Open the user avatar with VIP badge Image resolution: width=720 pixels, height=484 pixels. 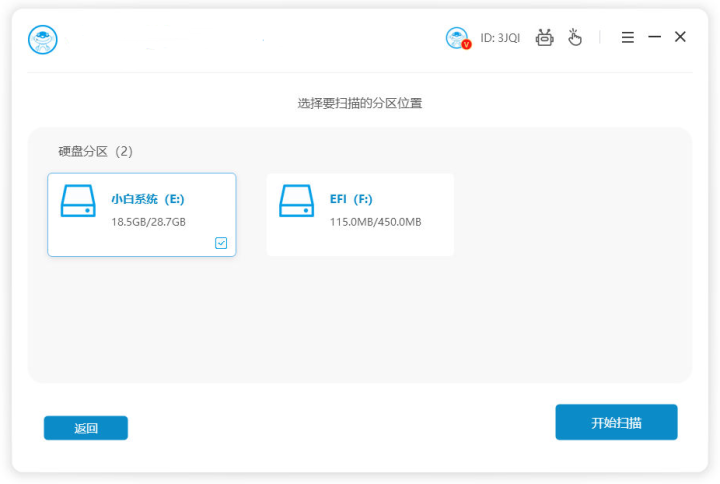tap(458, 38)
